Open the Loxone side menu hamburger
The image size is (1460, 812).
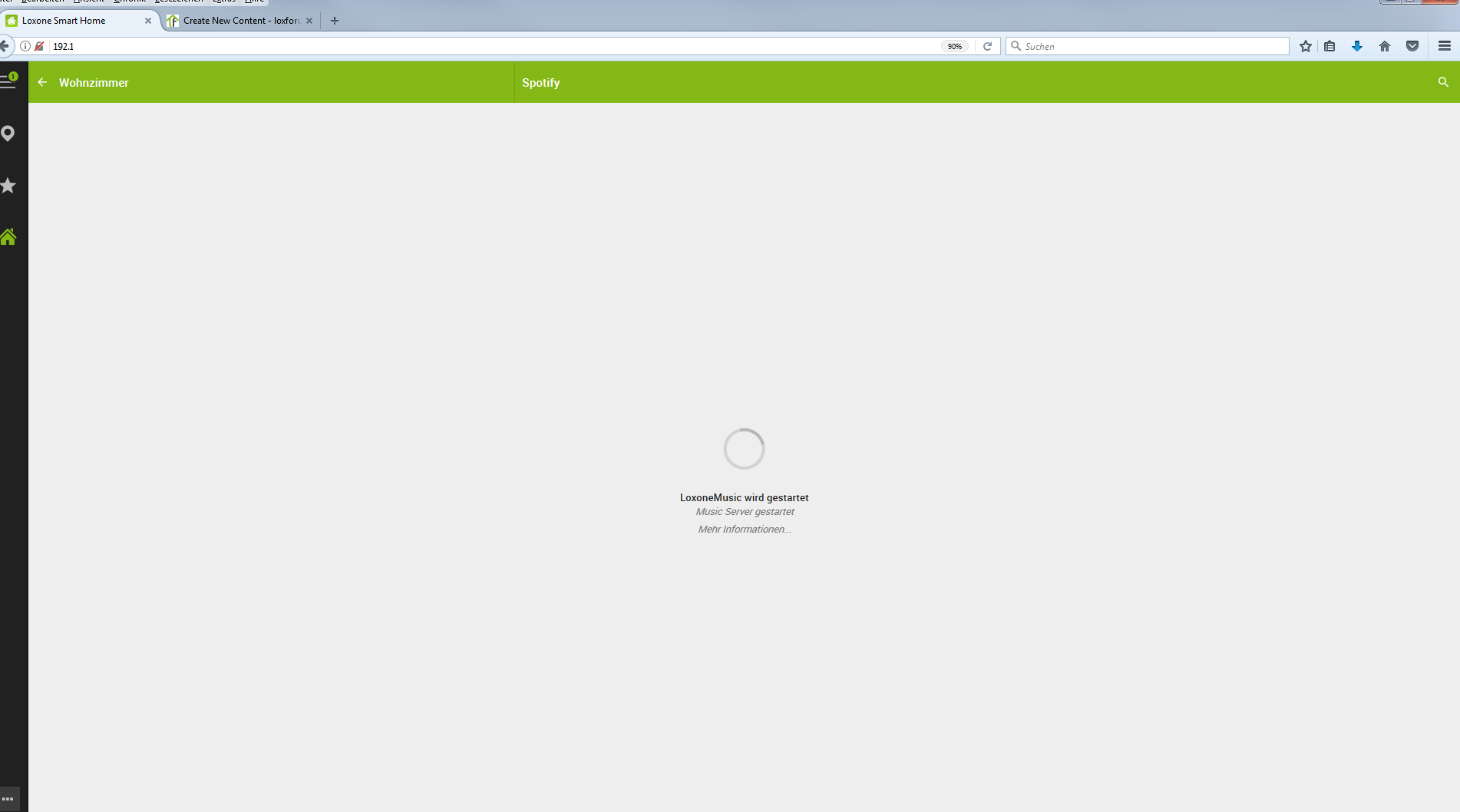(x=8, y=81)
